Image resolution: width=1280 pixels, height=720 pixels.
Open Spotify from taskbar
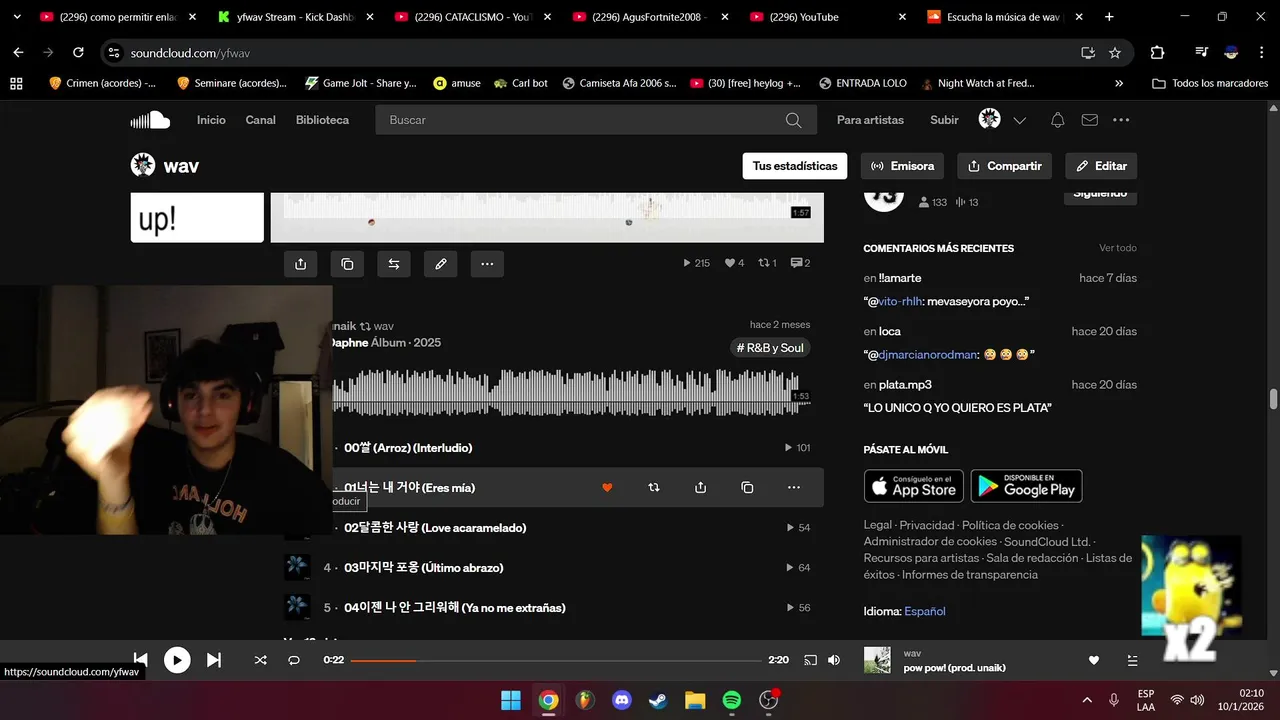tap(732, 700)
